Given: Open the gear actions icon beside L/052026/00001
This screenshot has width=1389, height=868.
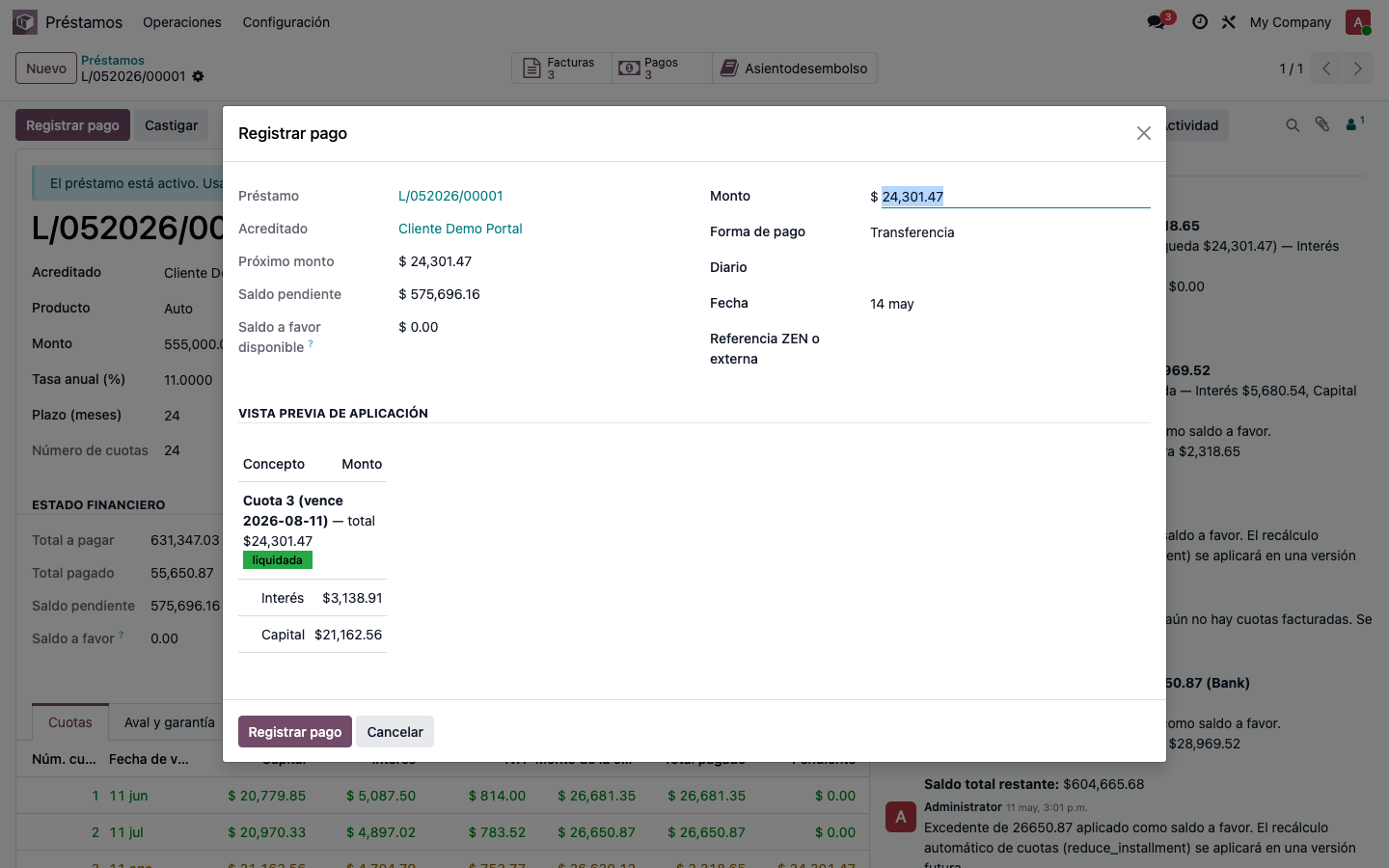Looking at the screenshot, I should [198, 76].
